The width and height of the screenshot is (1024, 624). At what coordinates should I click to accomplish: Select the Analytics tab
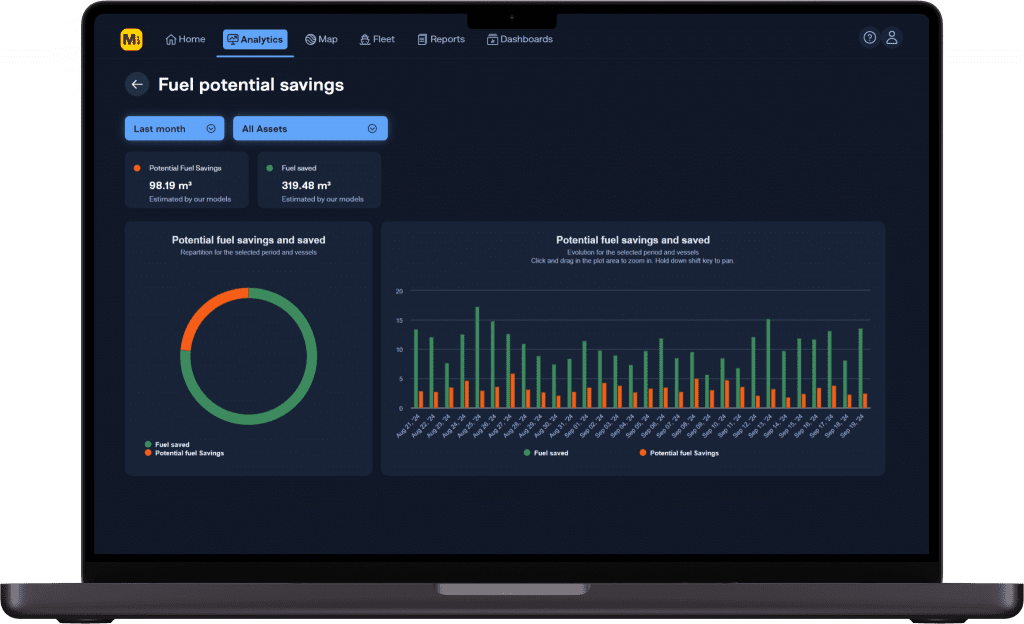255,40
